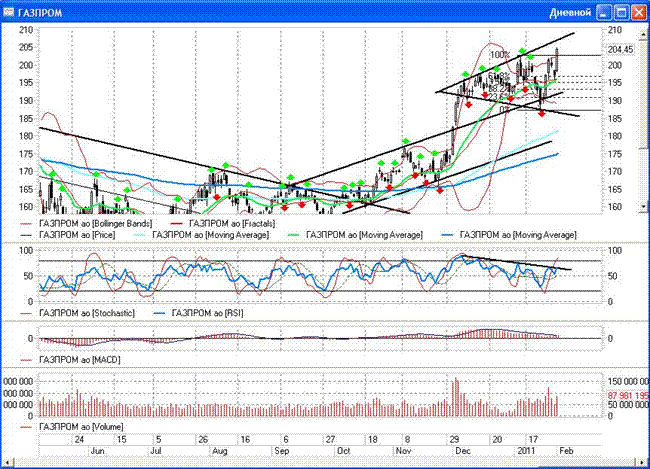
Task: Click the 210 label on left price axis
Action: 26,30
